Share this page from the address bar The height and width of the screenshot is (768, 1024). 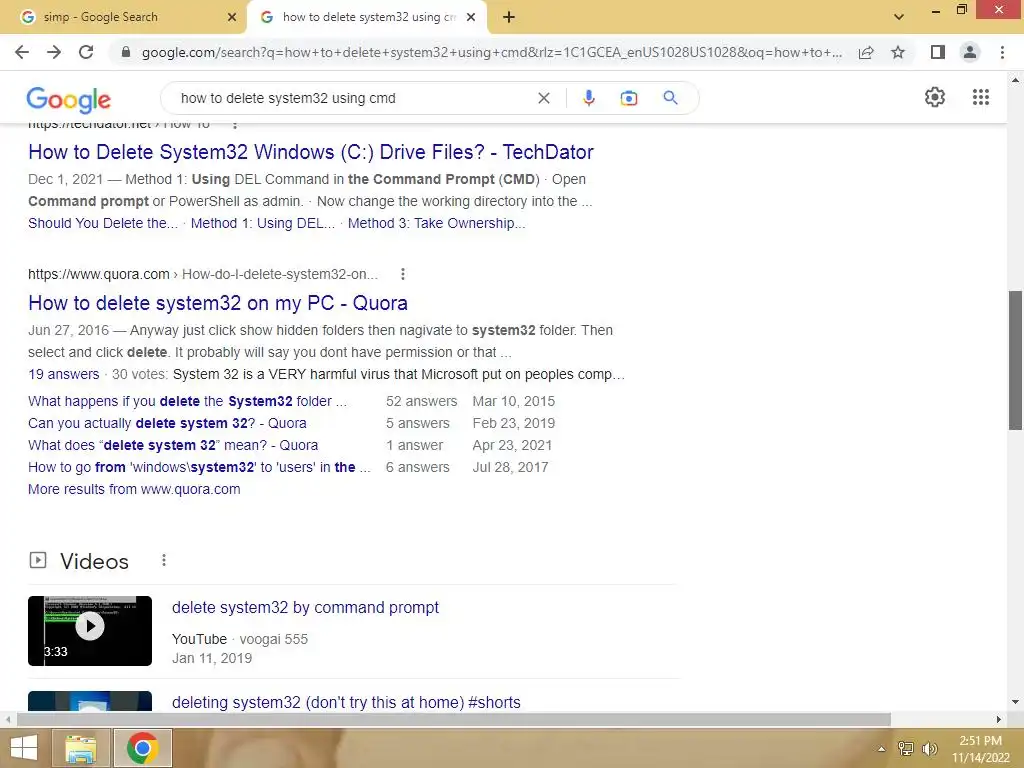click(866, 52)
